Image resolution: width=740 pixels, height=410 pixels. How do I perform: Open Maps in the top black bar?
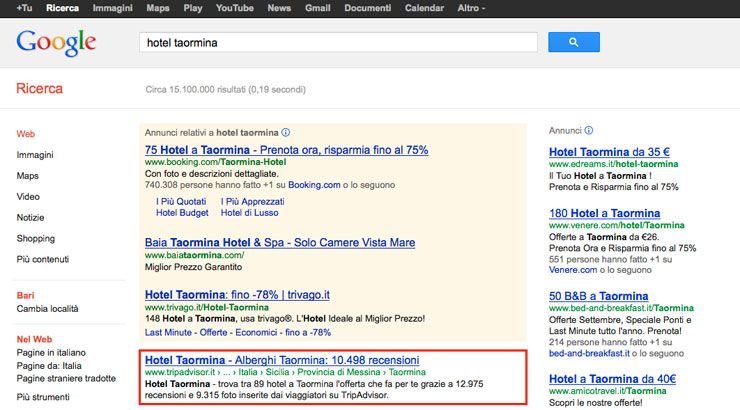pyautogui.click(x=158, y=8)
